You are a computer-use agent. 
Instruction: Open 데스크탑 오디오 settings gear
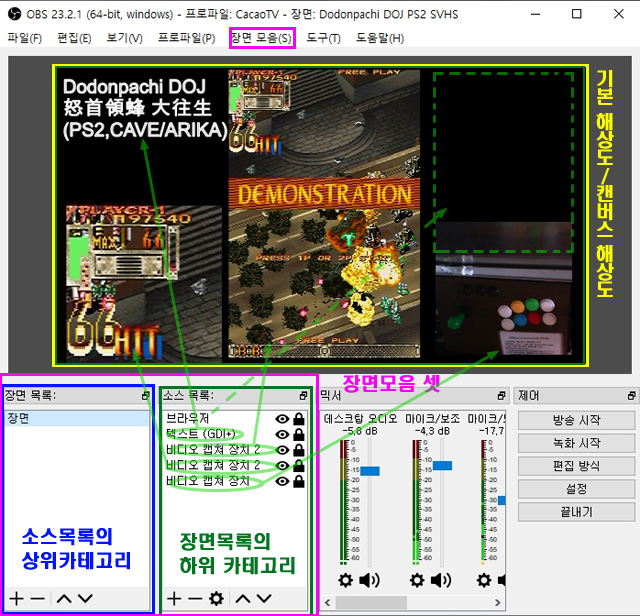345,580
